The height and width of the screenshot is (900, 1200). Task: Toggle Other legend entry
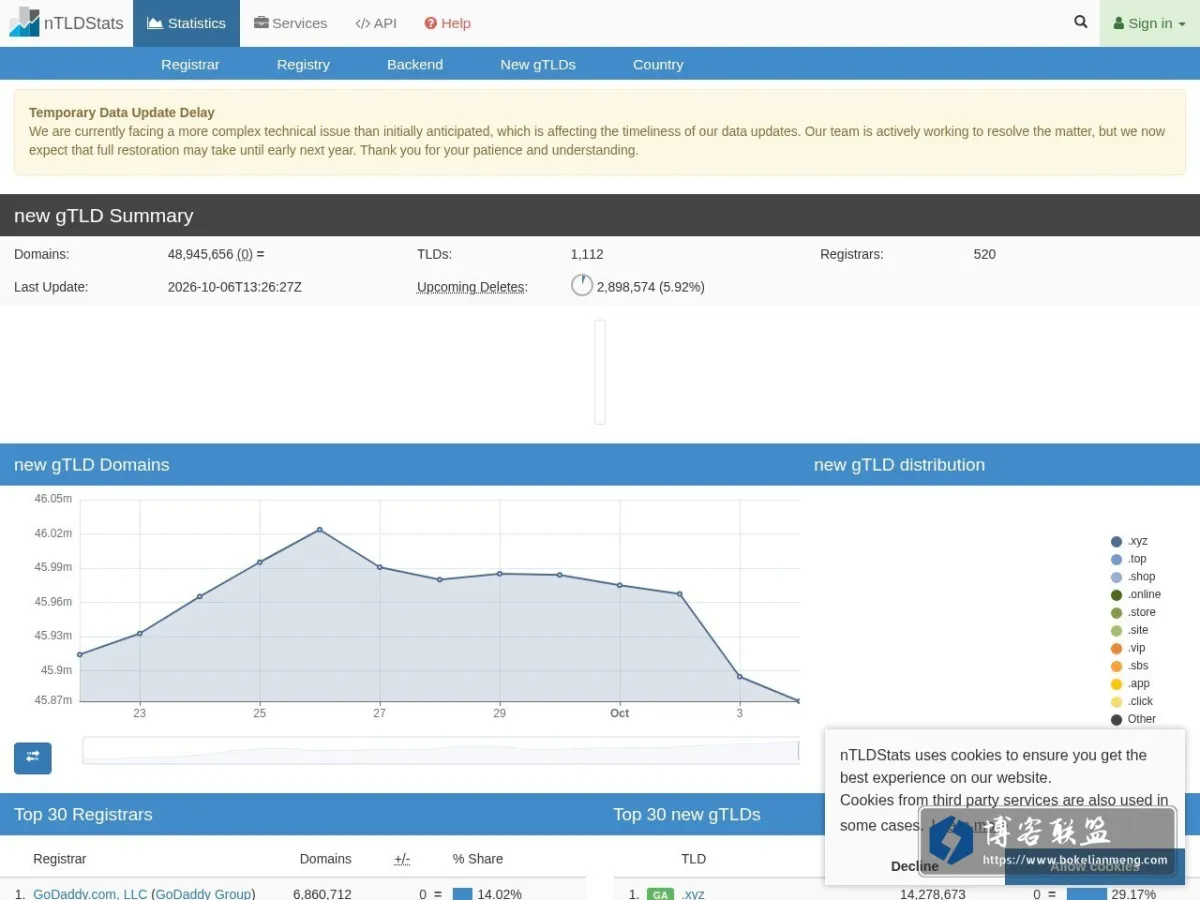(x=1133, y=719)
